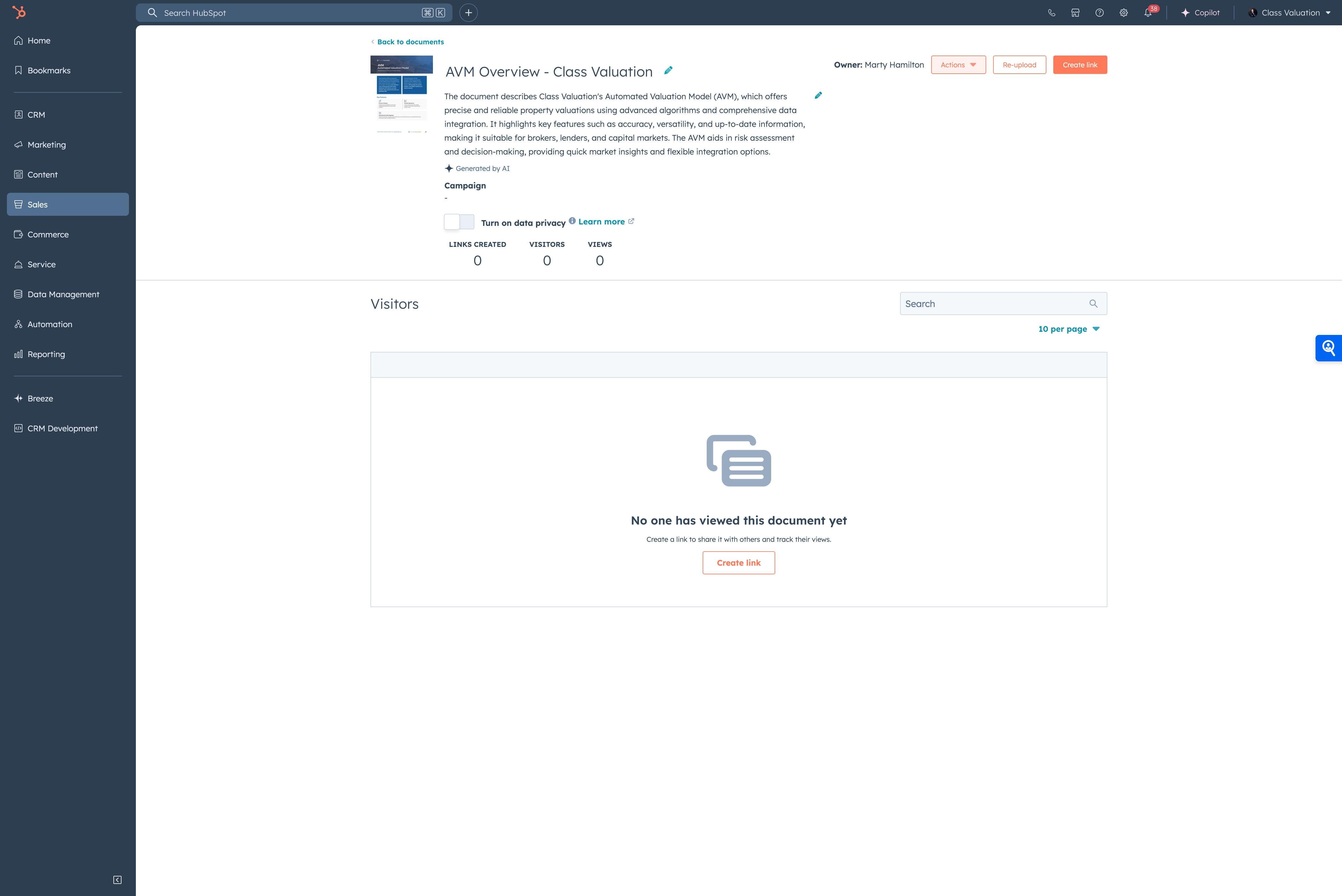Expand the Actions dropdown
Screen dimensions: 1342x896
[x=958, y=64]
